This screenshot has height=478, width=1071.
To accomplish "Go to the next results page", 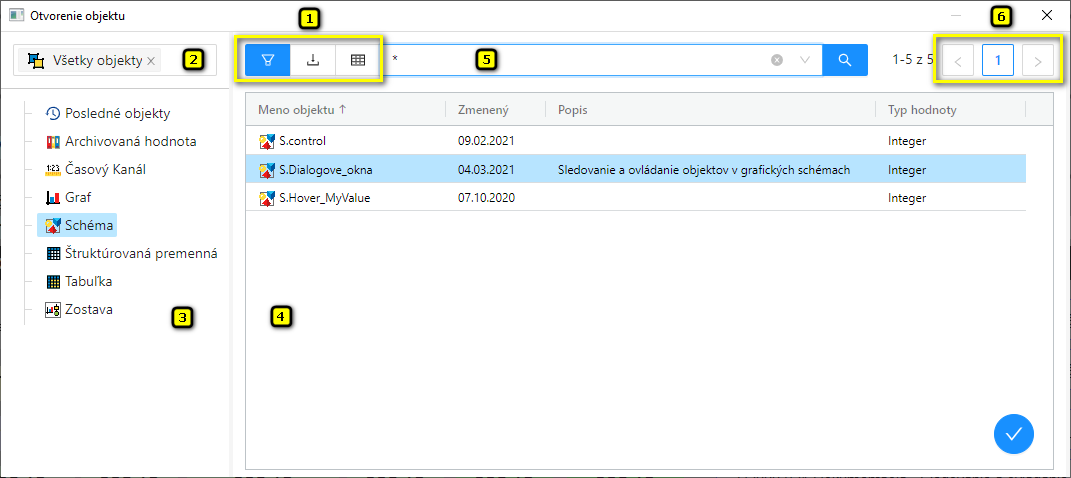I will [x=1038, y=62].
